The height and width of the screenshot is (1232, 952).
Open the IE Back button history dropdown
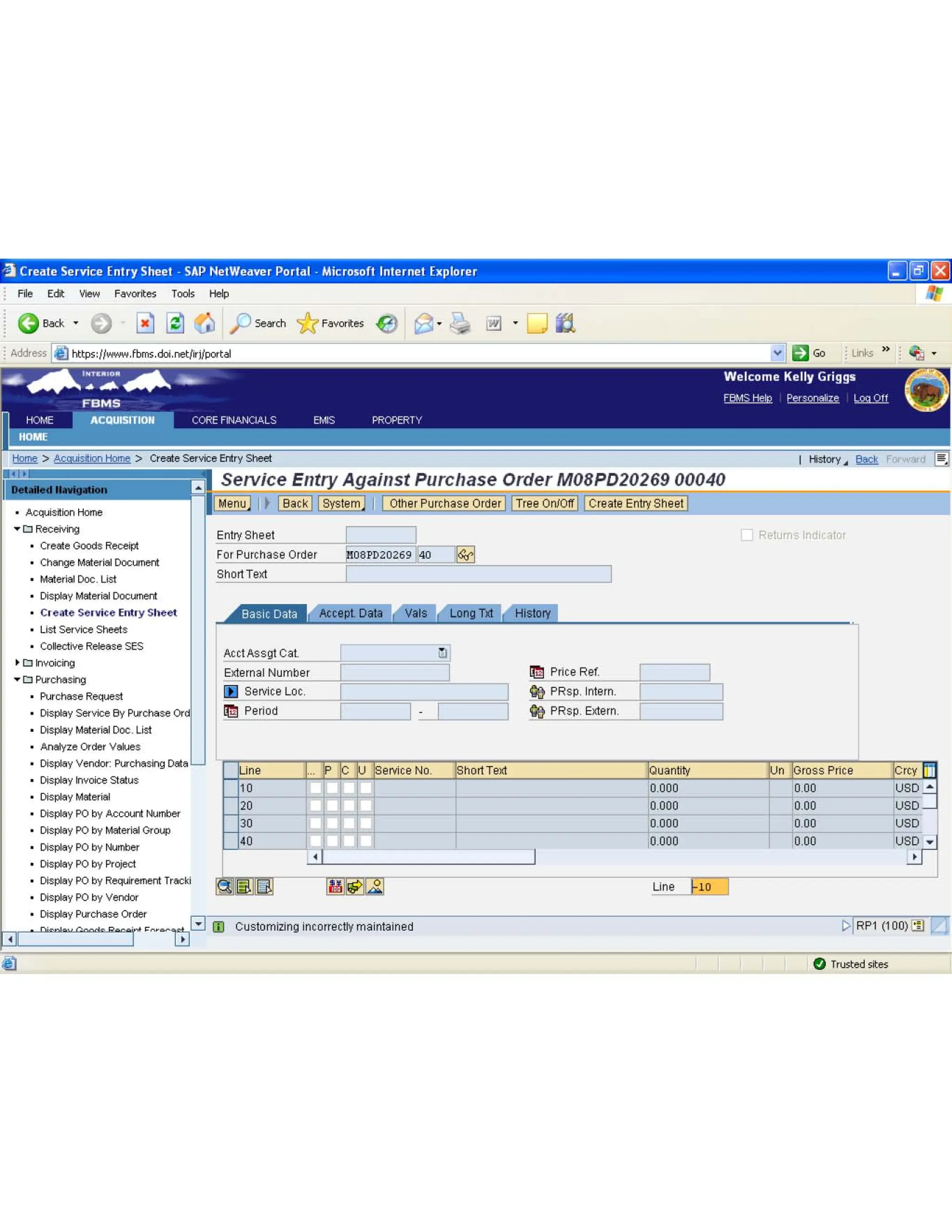[x=76, y=323]
